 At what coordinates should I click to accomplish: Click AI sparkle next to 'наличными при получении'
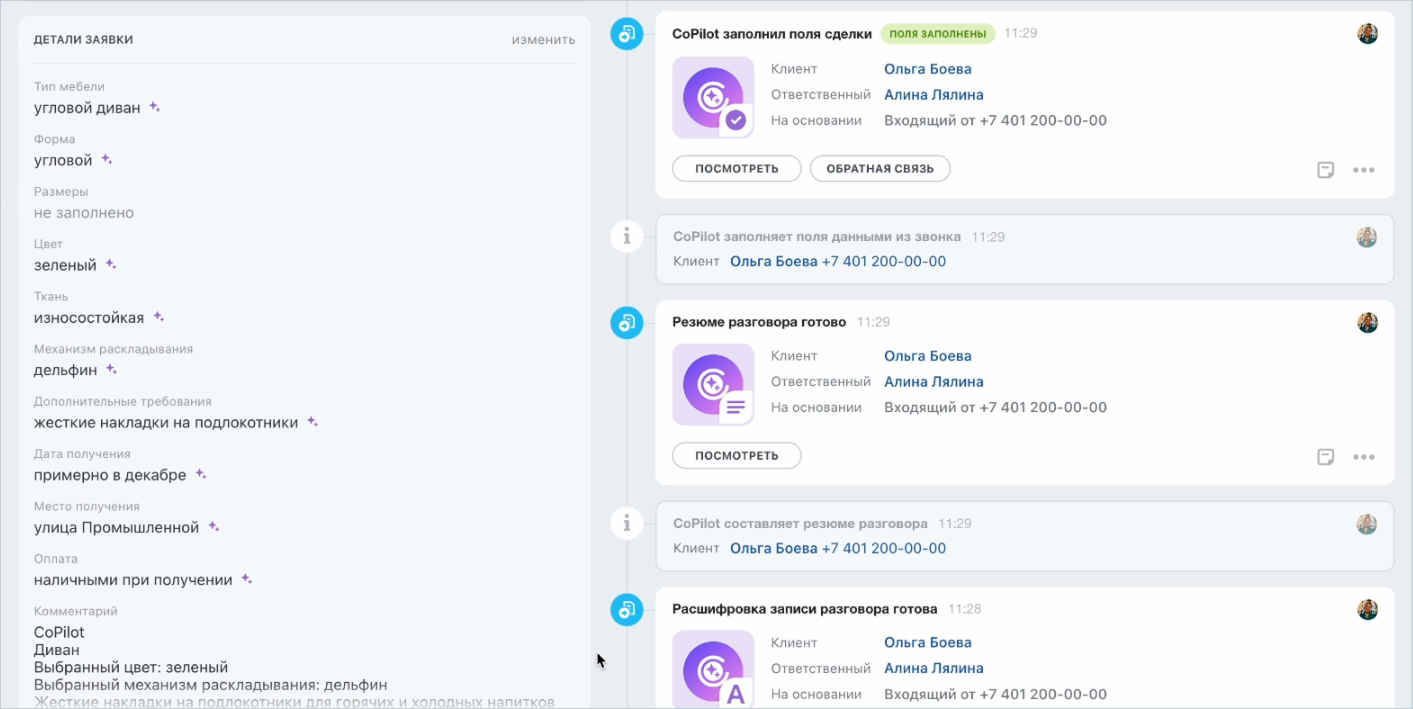coord(247,579)
